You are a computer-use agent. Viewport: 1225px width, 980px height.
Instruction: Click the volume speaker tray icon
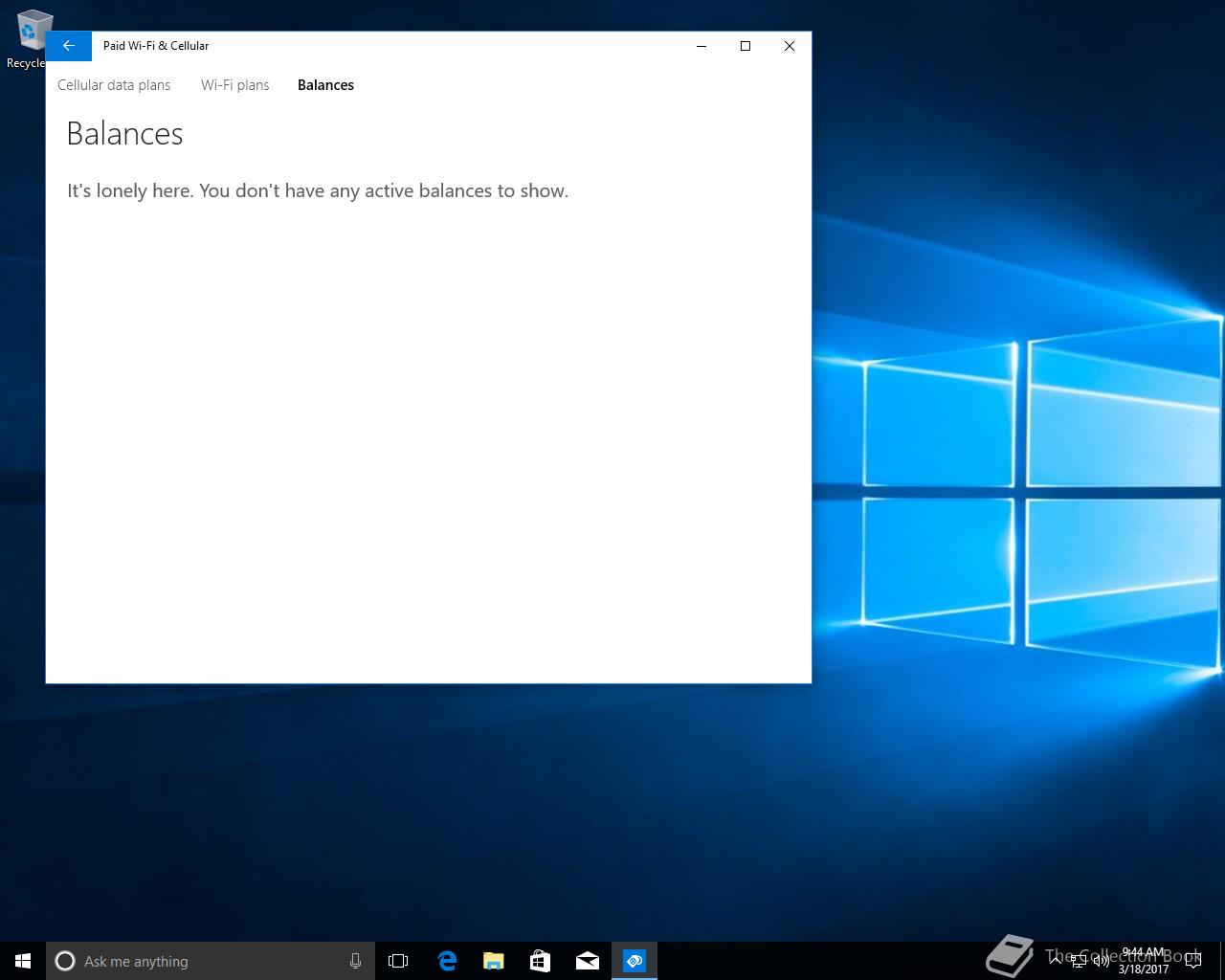click(x=1101, y=961)
